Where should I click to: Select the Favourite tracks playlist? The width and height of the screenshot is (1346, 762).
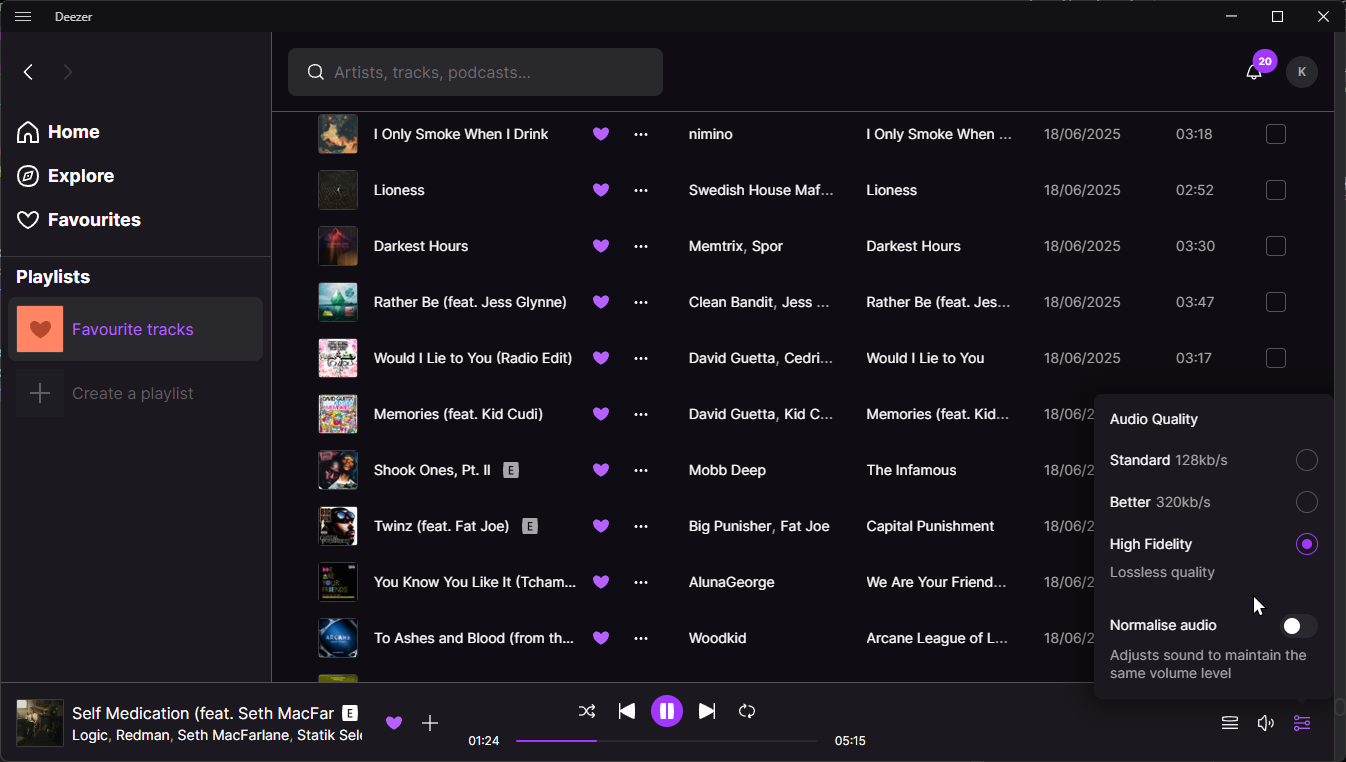[x=135, y=329]
